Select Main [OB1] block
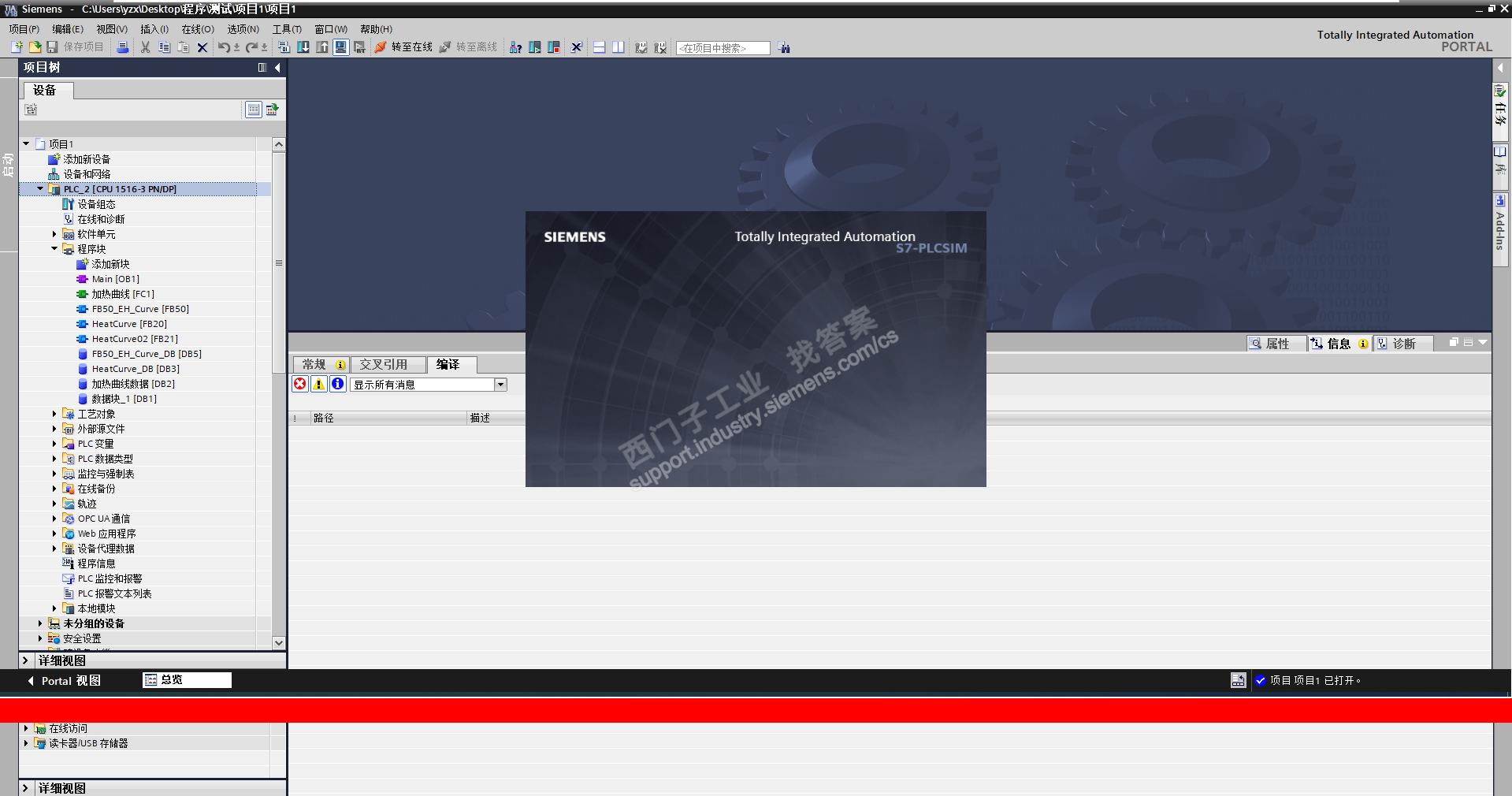1512x796 pixels. click(116, 279)
